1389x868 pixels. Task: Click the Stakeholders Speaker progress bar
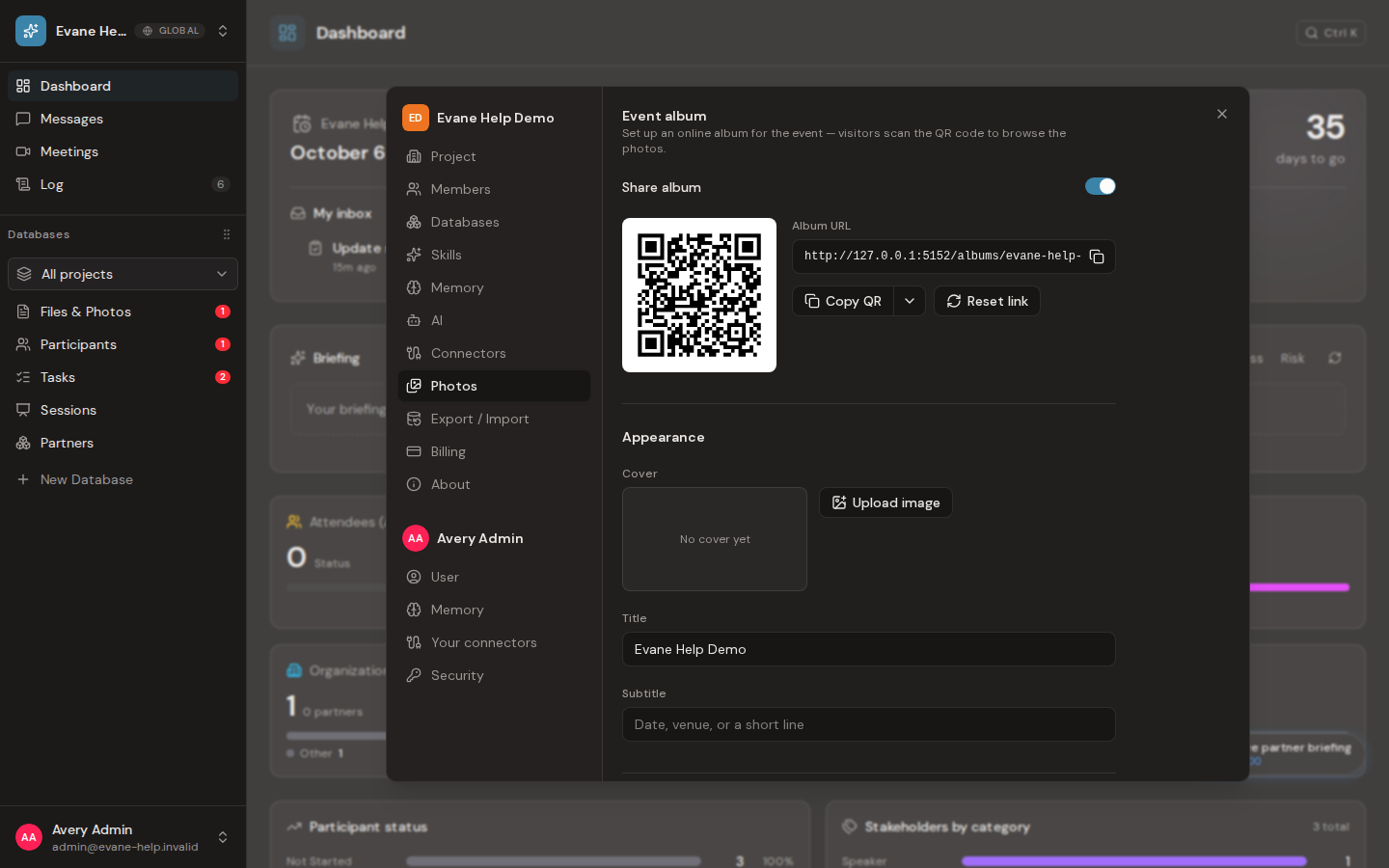[x=1134, y=861]
